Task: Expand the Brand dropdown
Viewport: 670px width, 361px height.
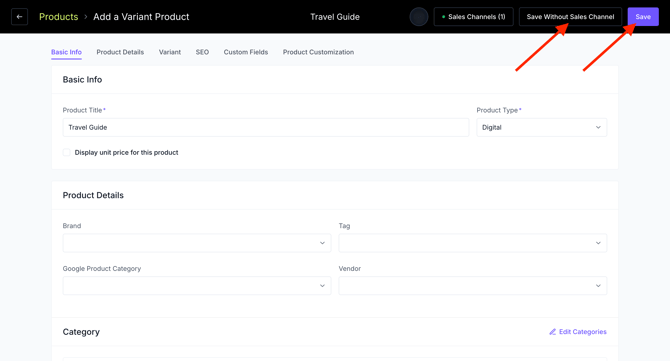Action: tap(197, 243)
